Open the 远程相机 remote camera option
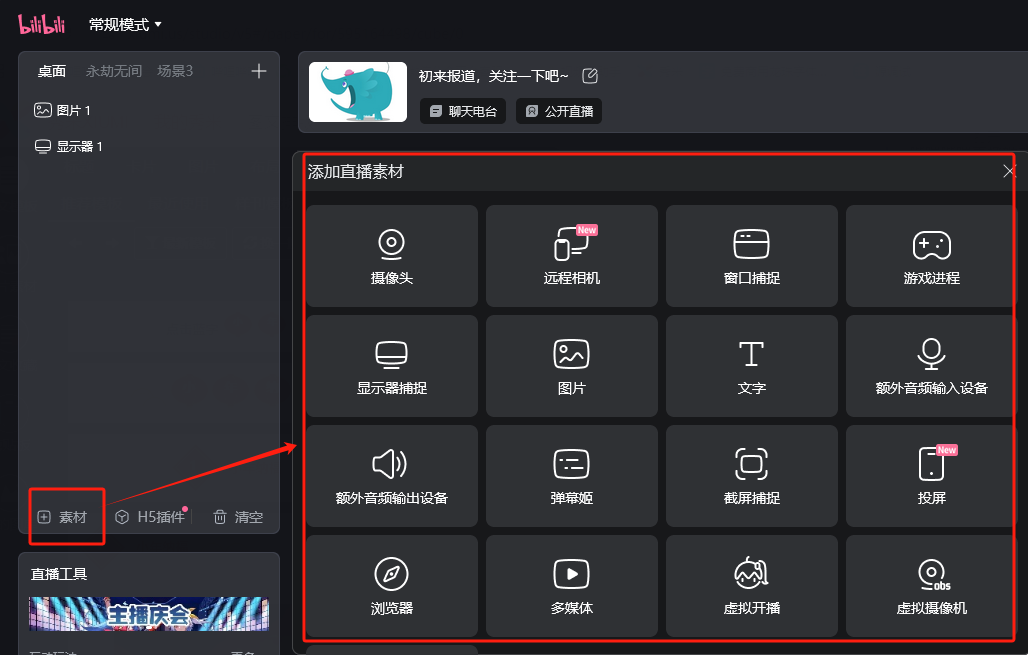 pyautogui.click(x=571, y=255)
